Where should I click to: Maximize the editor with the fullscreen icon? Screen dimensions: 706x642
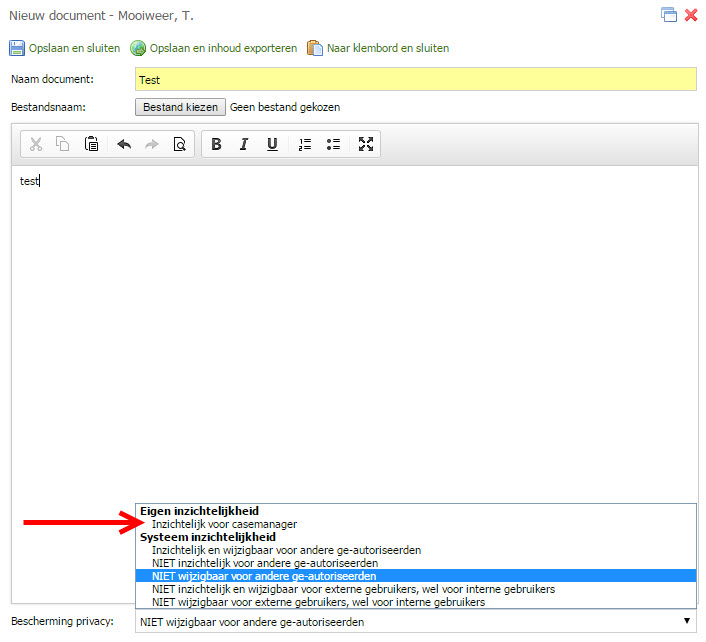pyautogui.click(x=366, y=144)
